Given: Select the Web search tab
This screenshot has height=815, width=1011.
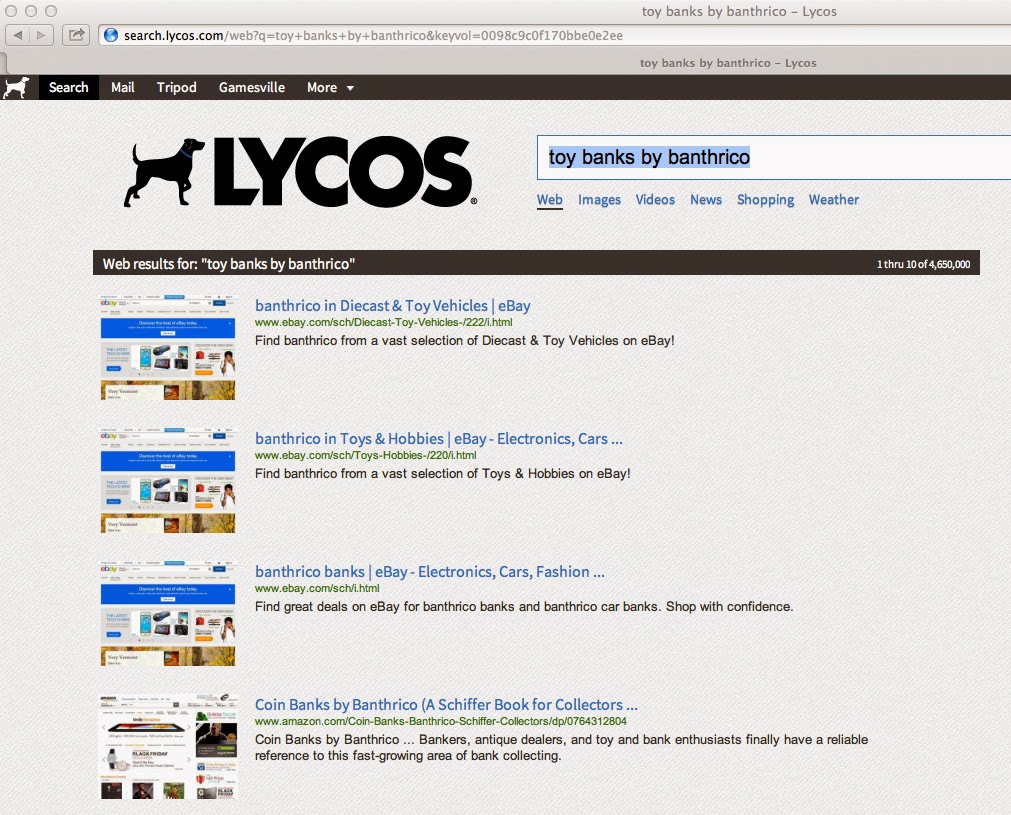Looking at the screenshot, I should 549,200.
